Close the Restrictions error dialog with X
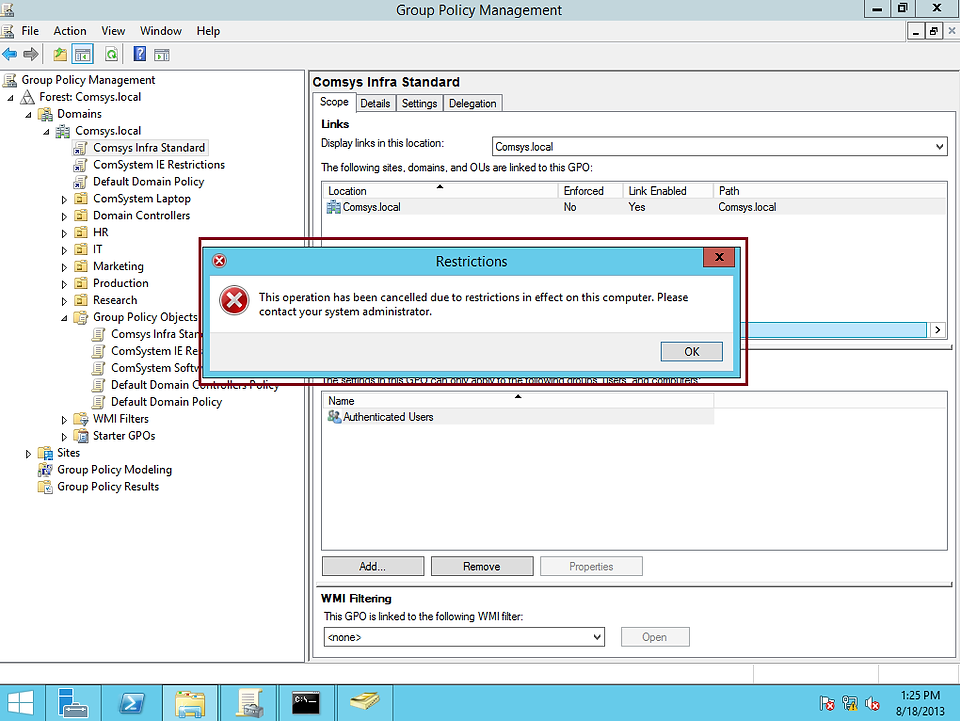960x721 pixels. 719,257
